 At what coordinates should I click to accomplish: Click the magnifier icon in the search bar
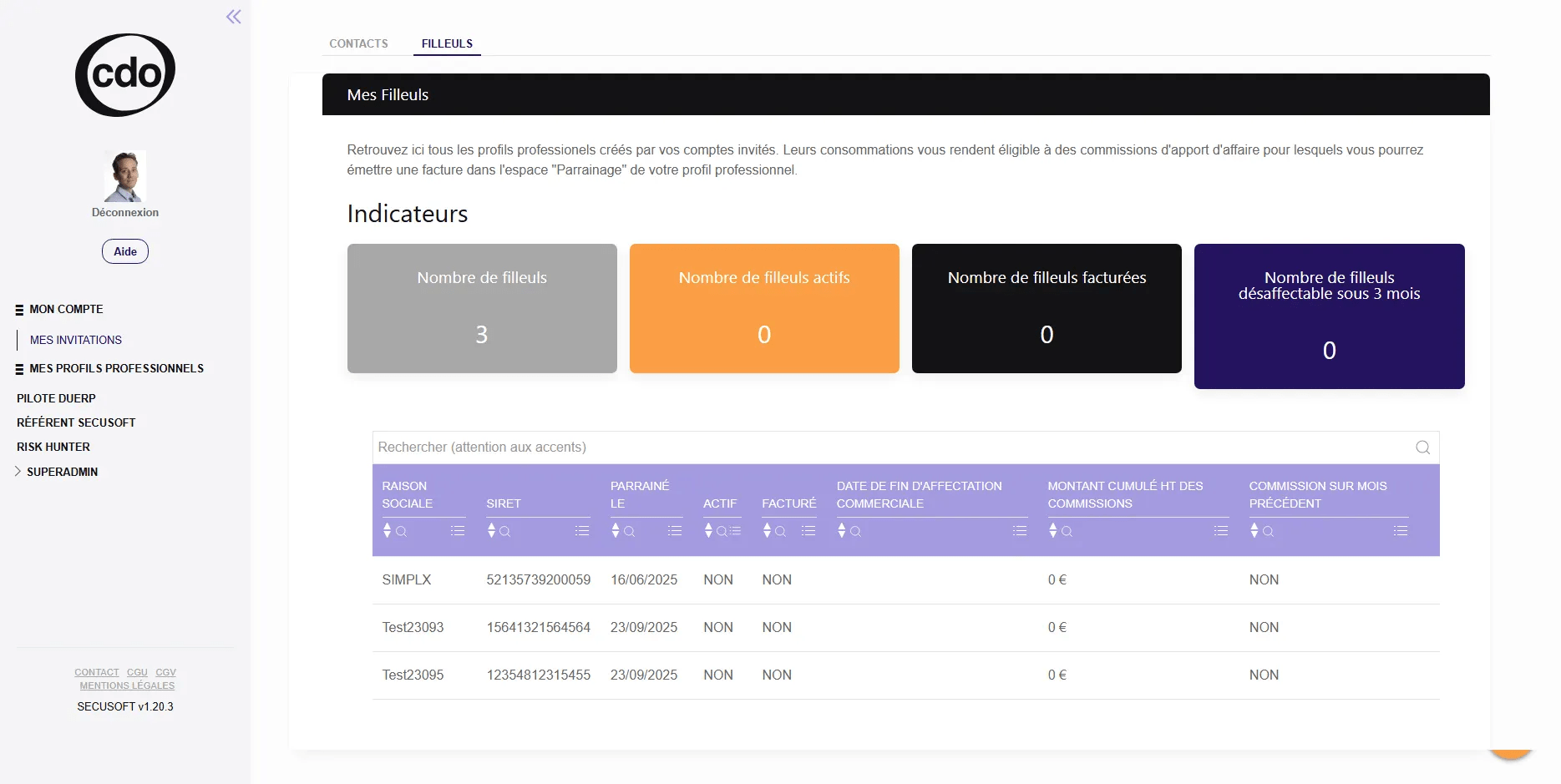point(1422,448)
